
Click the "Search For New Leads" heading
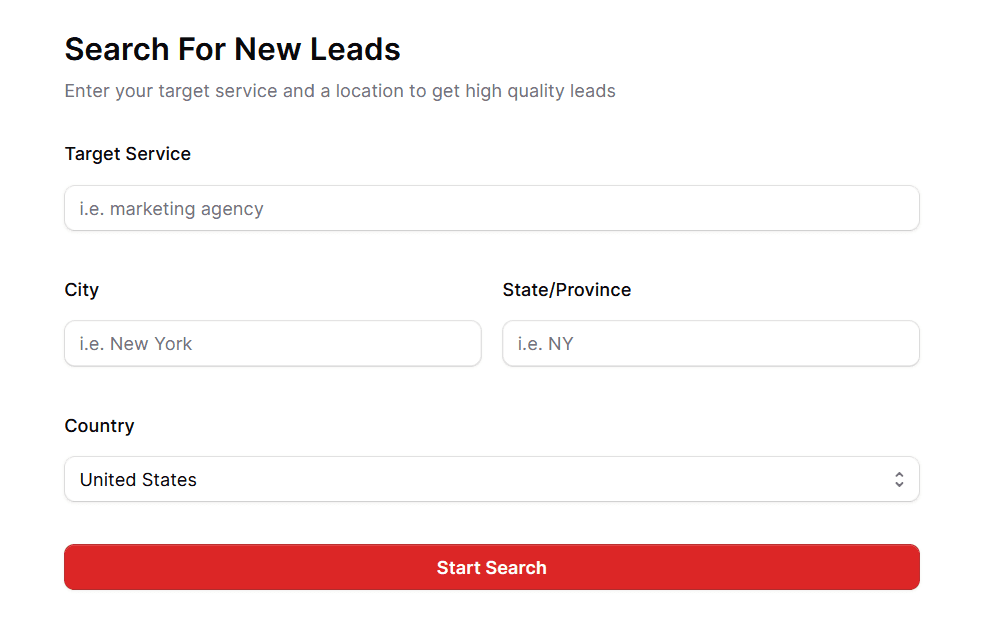(x=232, y=49)
